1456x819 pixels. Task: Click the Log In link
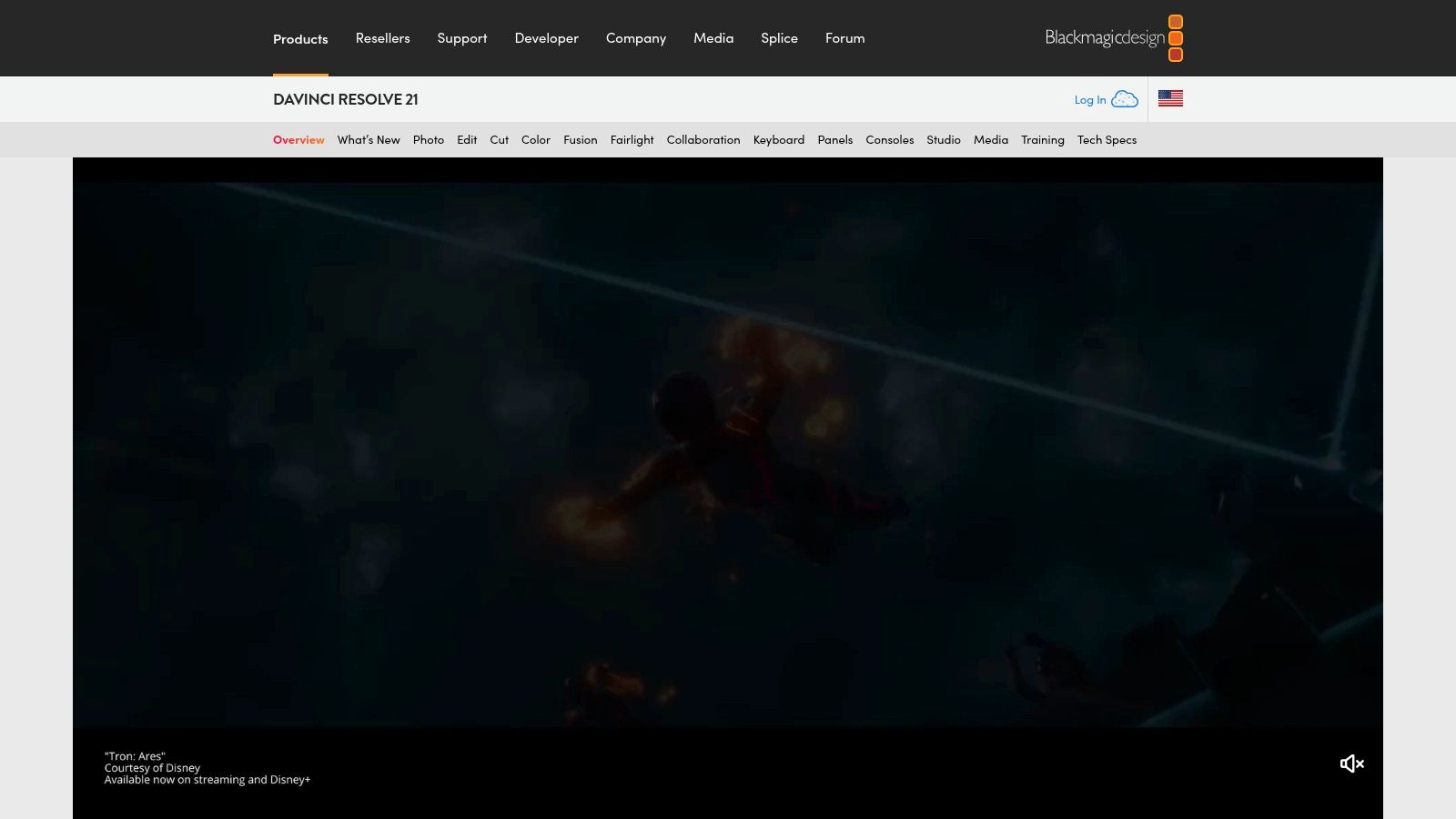1090,100
